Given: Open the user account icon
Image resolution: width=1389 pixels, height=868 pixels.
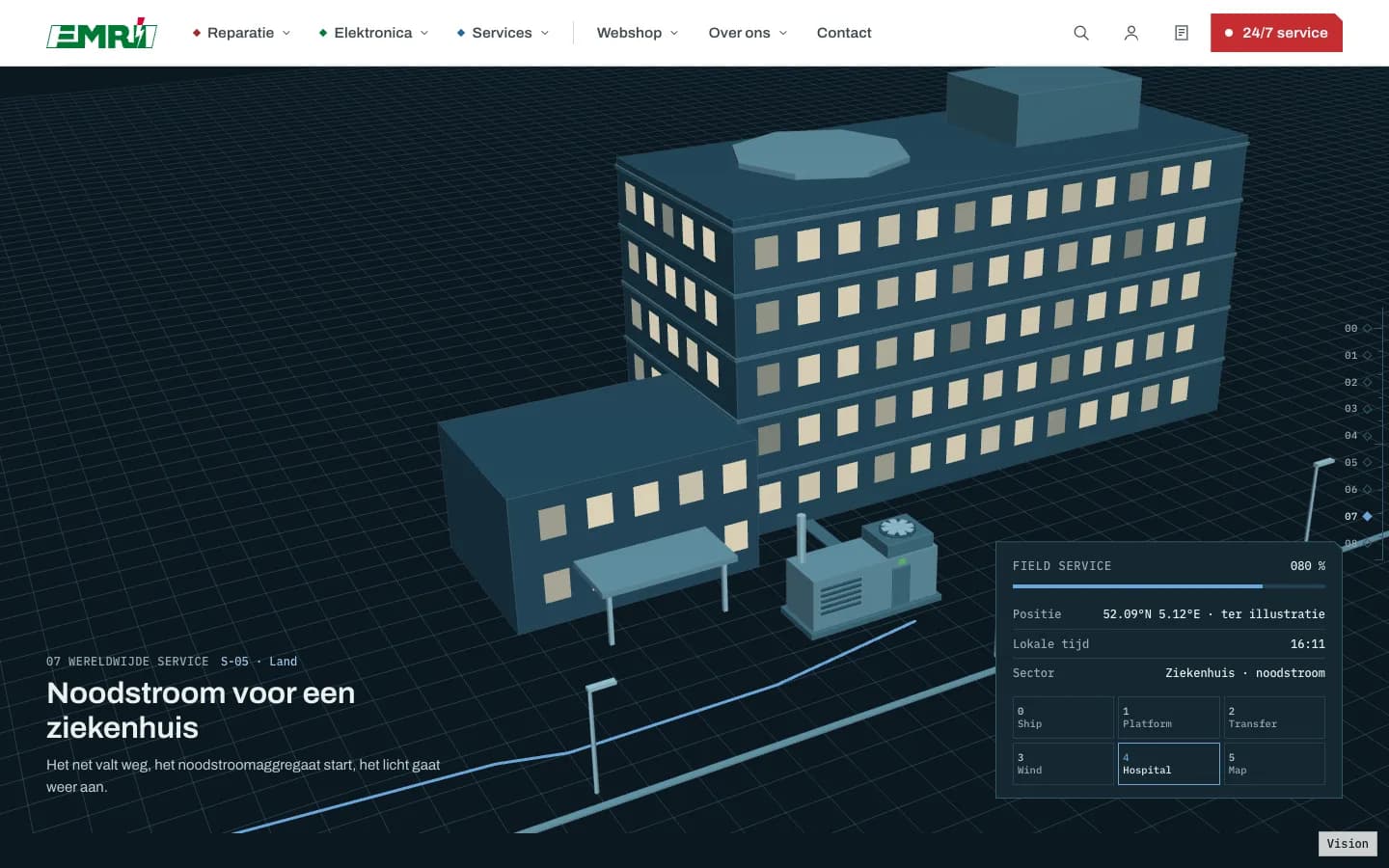Looking at the screenshot, I should pyautogui.click(x=1131, y=33).
